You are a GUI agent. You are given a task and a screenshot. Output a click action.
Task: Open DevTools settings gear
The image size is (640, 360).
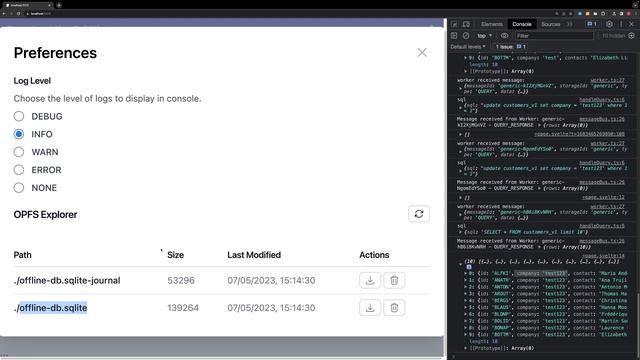[x=609, y=24]
